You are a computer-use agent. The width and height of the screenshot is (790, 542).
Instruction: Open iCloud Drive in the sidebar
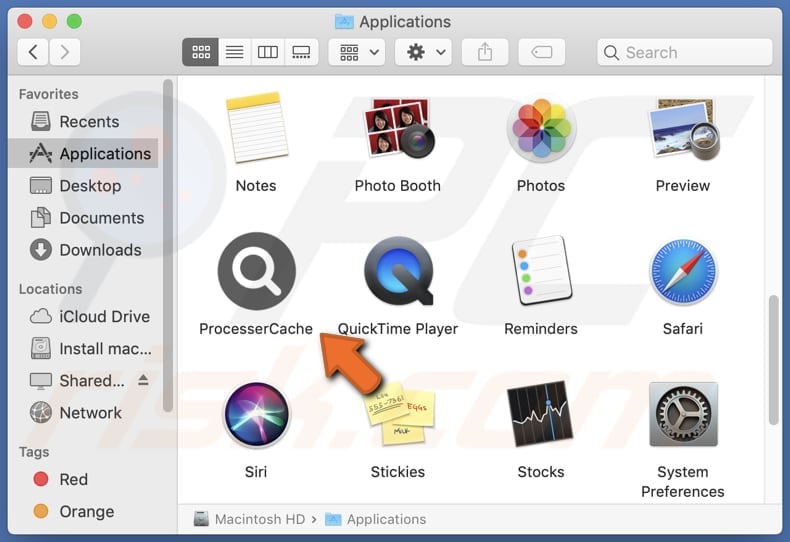83,316
